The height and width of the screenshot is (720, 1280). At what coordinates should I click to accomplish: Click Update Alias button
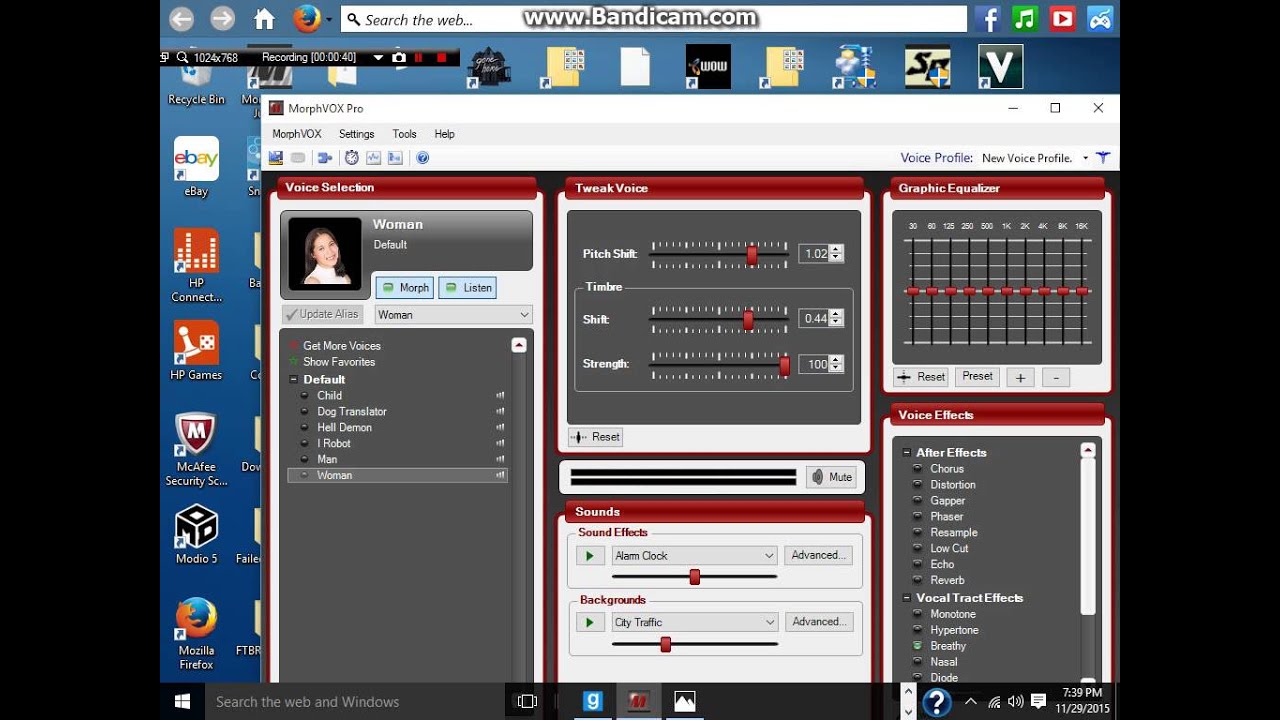[x=322, y=314]
